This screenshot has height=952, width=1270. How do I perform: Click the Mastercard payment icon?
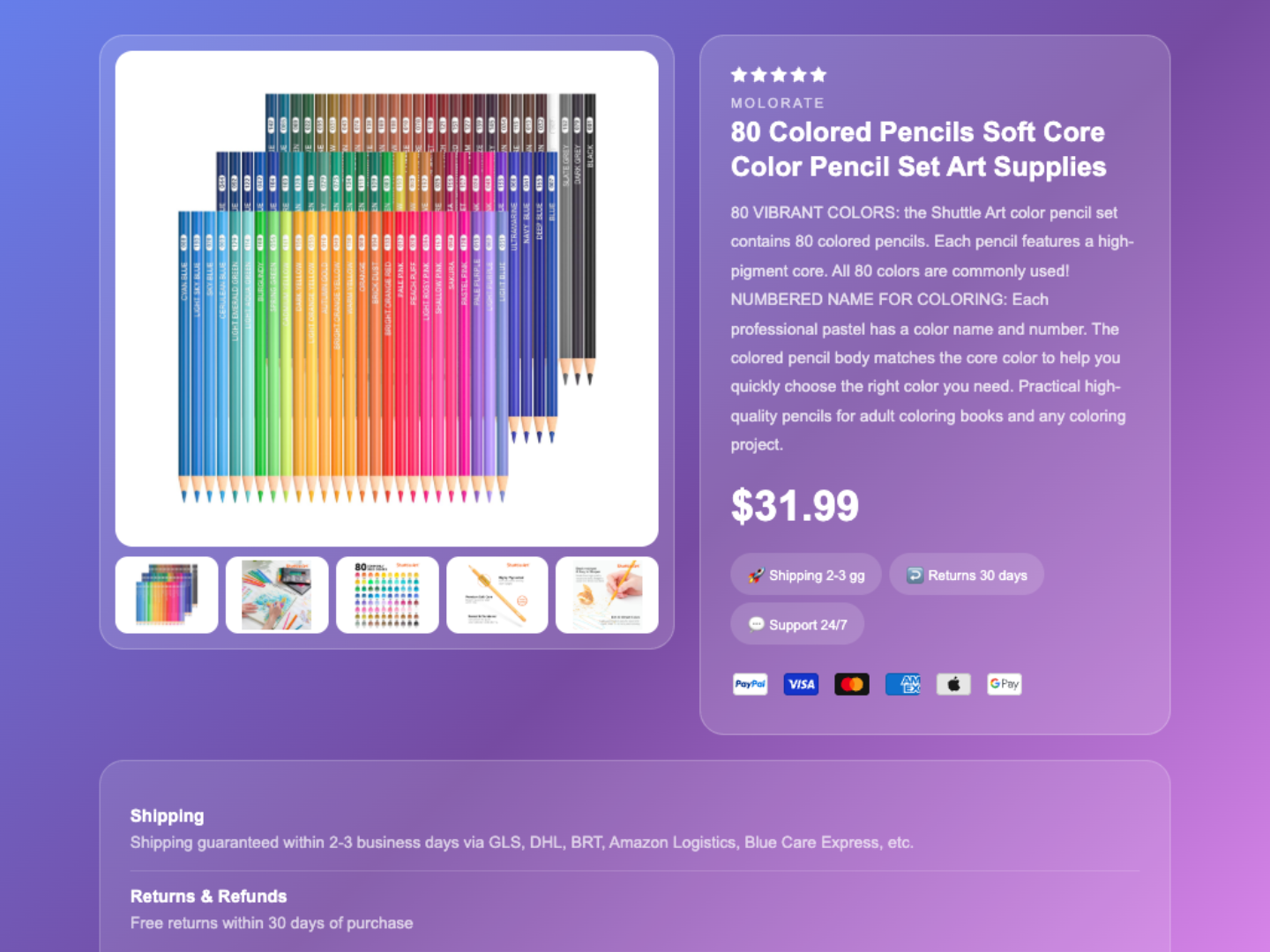[x=851, y=684]
